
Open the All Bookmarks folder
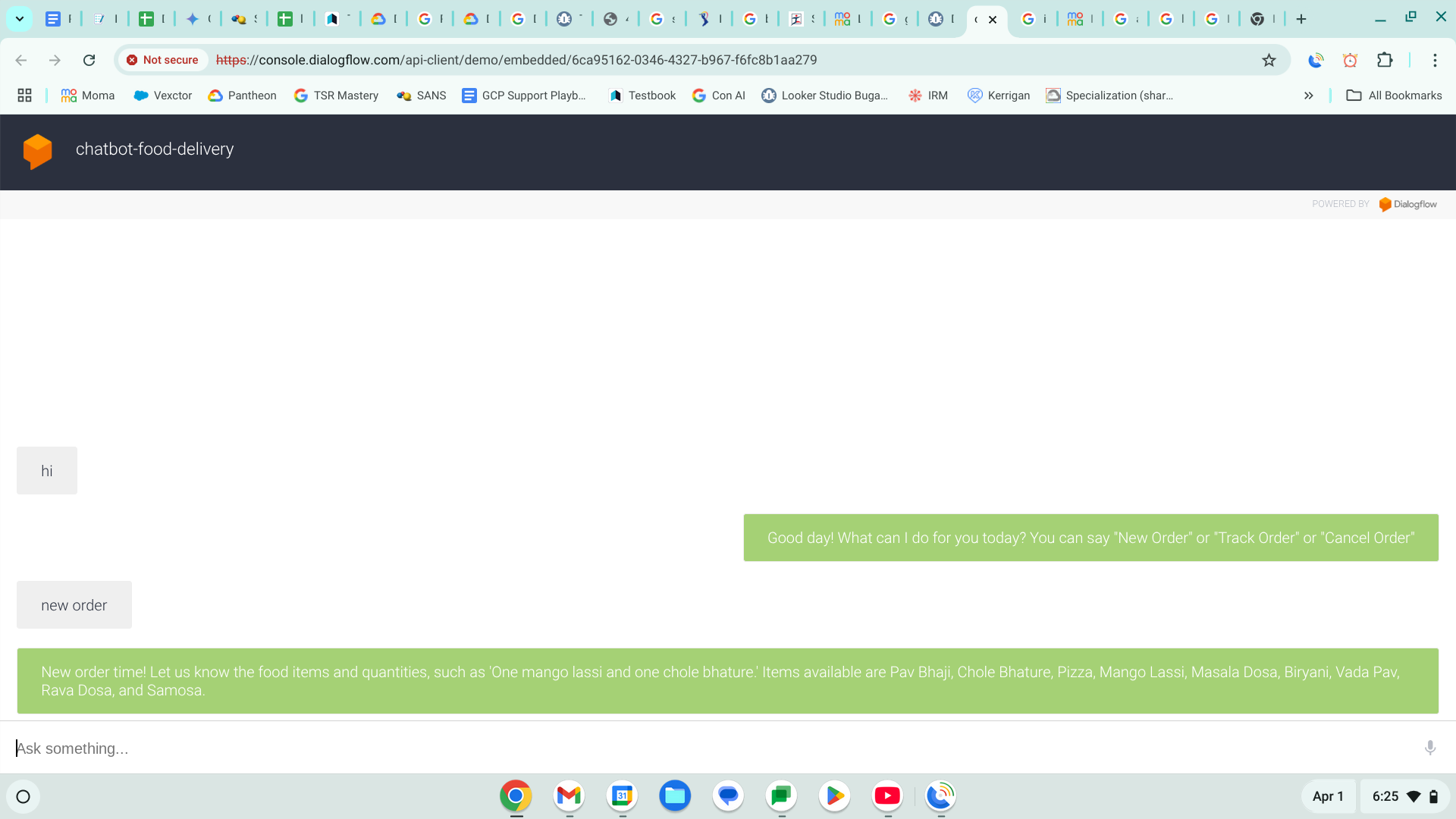pyautogui.click(x=1394, y=96)
